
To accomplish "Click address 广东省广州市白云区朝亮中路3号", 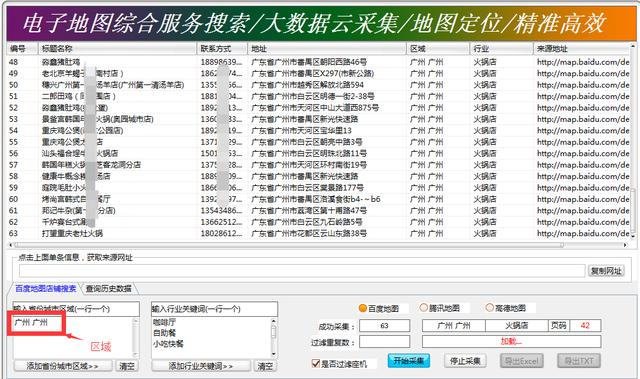I will (x=307, y=142).
